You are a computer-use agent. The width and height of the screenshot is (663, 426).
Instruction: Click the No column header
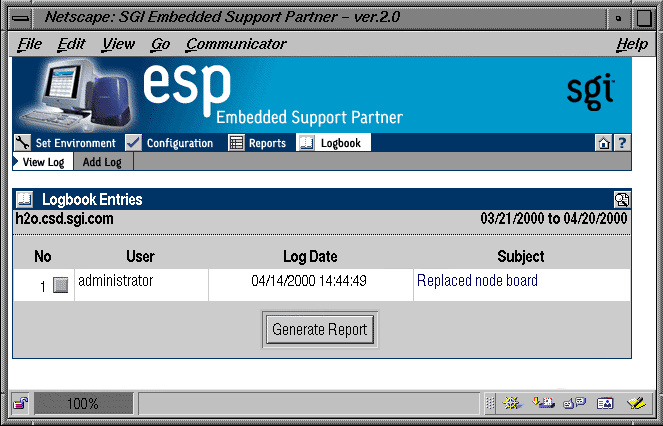click(x=43, y=256)
